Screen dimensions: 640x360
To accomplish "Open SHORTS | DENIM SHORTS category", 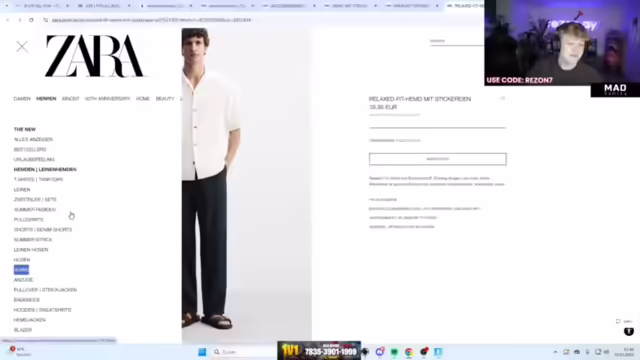I will click(x=43, y=230).
